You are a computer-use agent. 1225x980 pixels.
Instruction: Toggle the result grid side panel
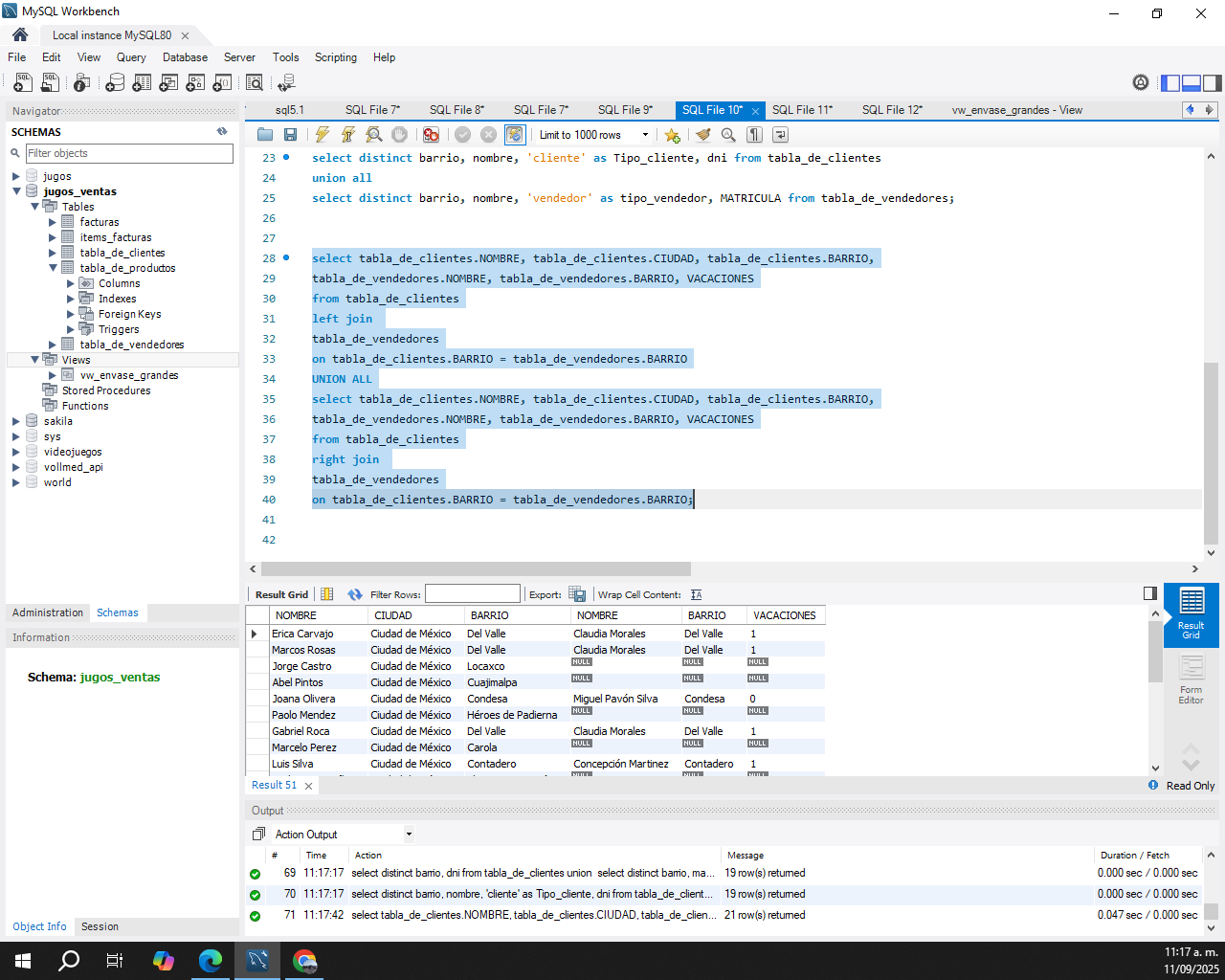tap(1150, 593)
